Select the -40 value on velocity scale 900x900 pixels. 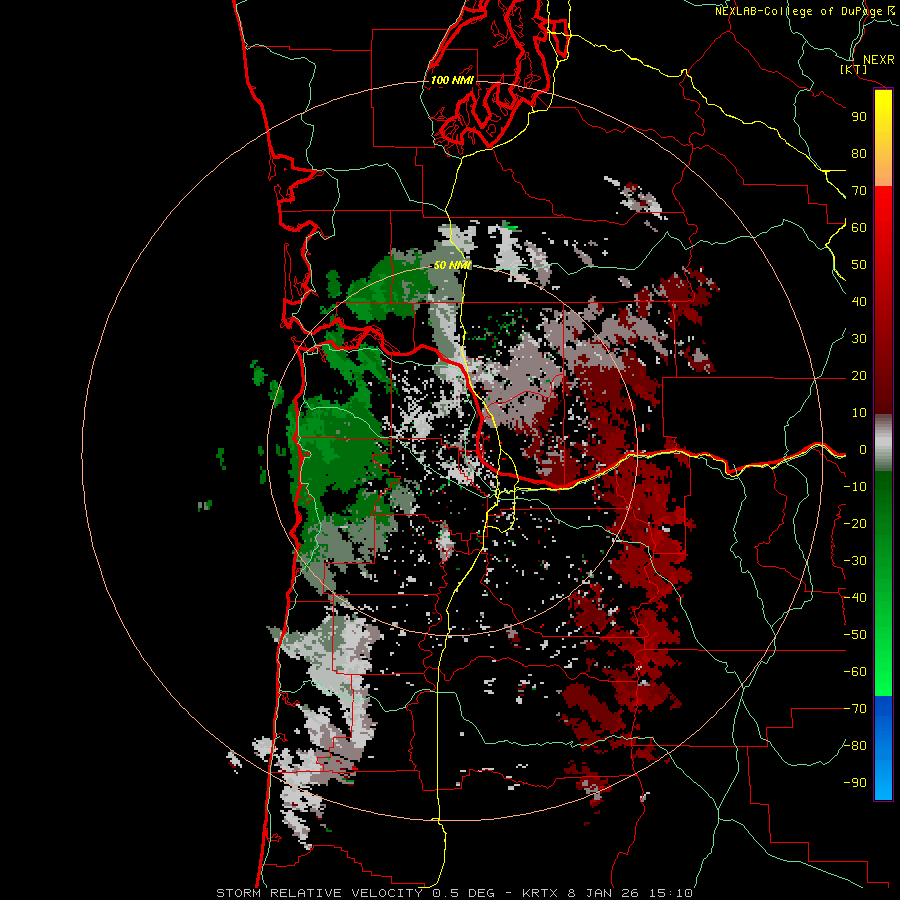tap(855, 598)
